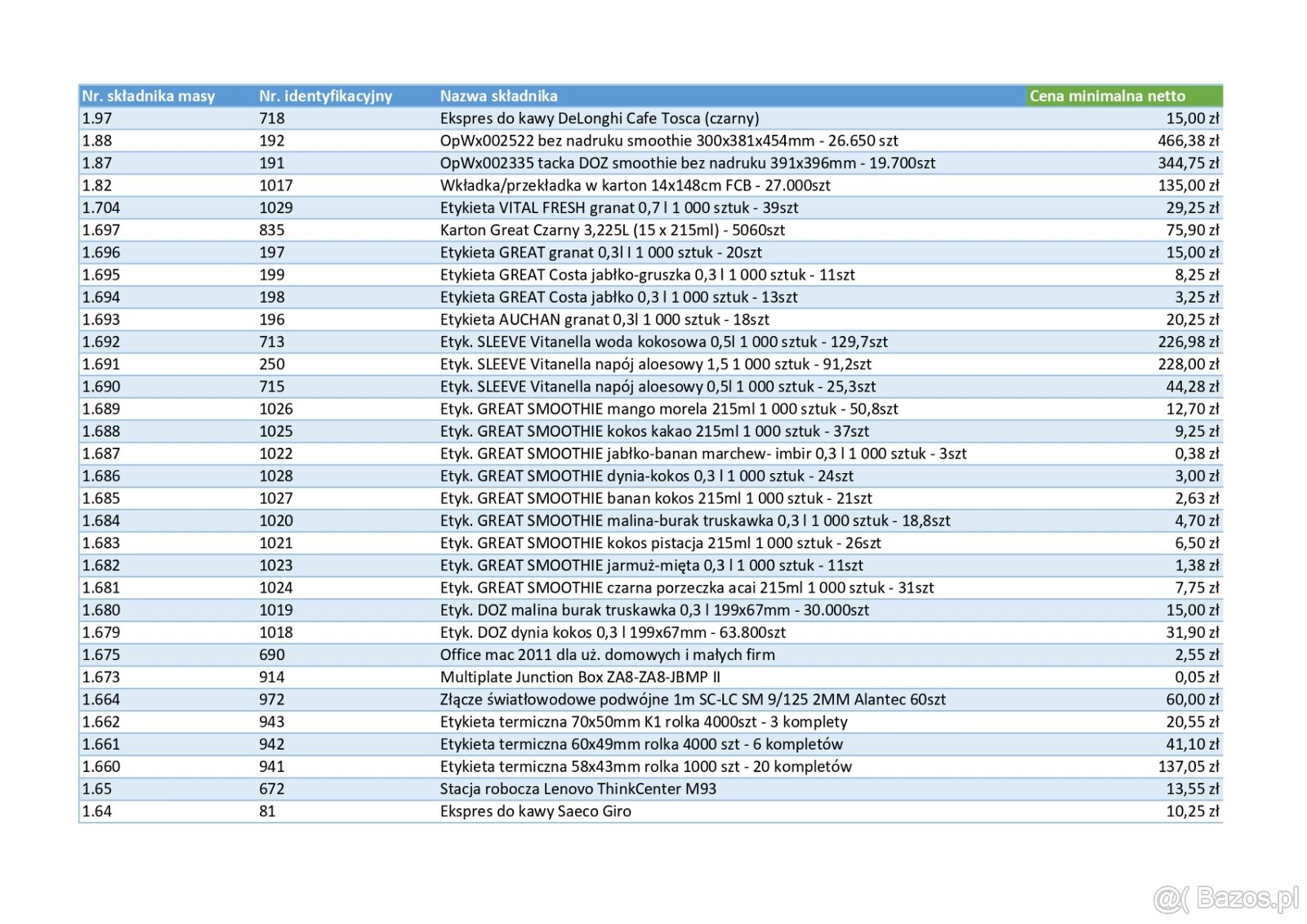Click 'Office mac 2011 dla uż. domowych' name
The image size is (1307, 924).
[x=608, y=654]
